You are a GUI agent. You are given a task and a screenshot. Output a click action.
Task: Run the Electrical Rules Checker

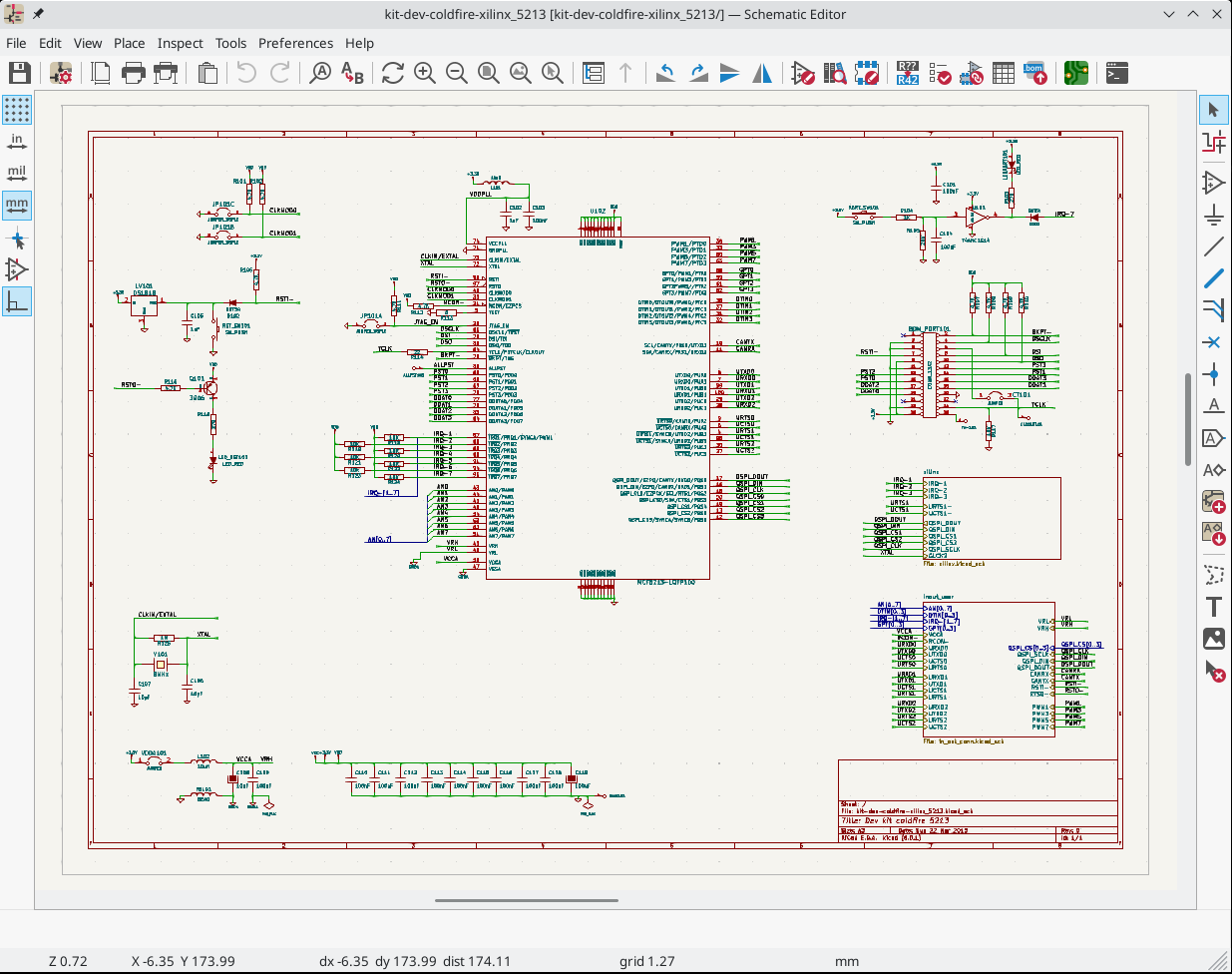[939, 72]
